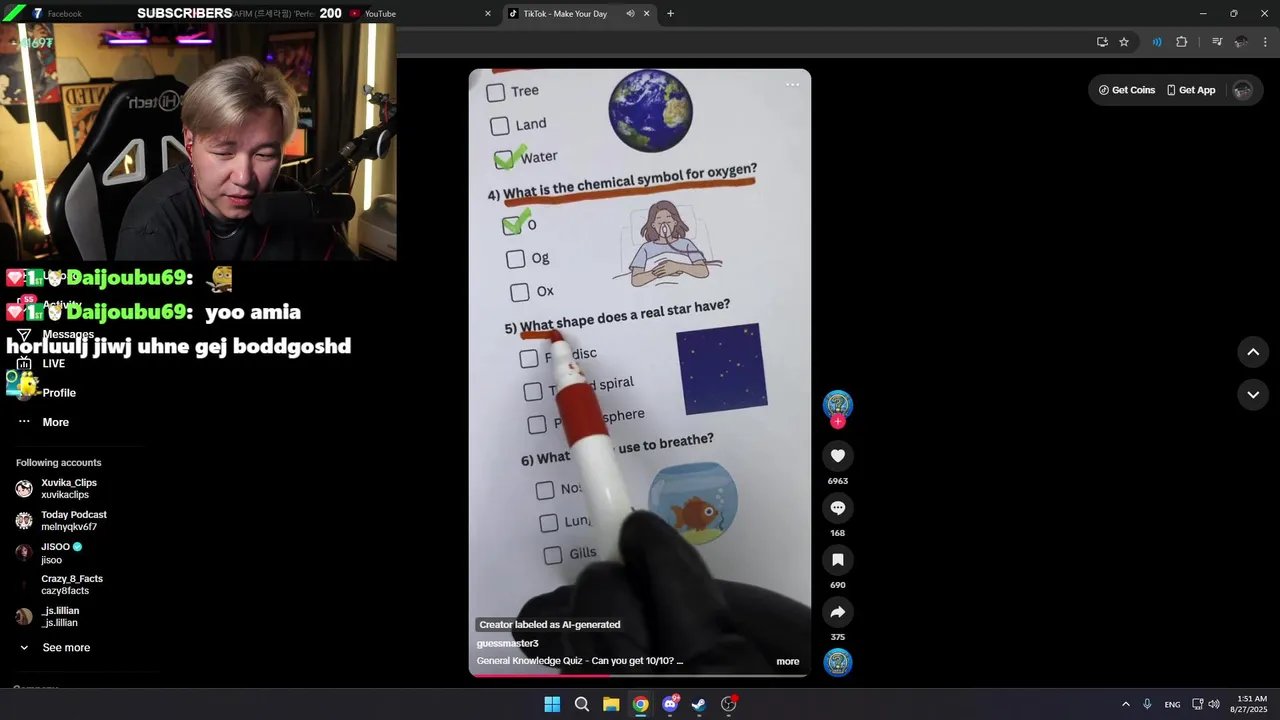The width and height of the screenshot is (1280, 720).
Task: Go to the next video with down arrow
Action: click(x=1253, y=395)
